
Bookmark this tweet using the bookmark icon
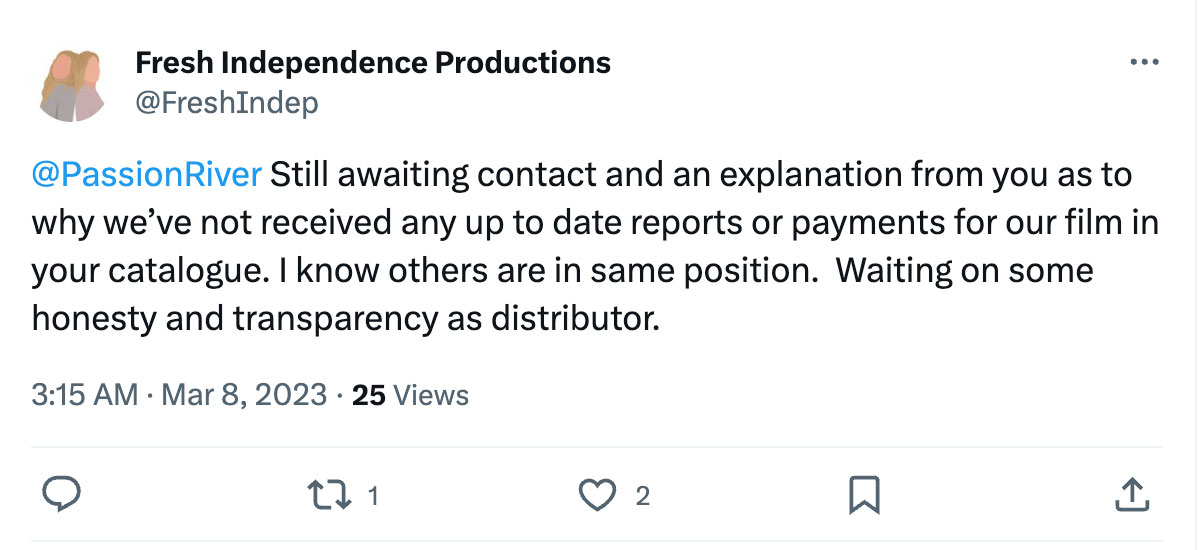pyautogui.click(x=864, y=496)
